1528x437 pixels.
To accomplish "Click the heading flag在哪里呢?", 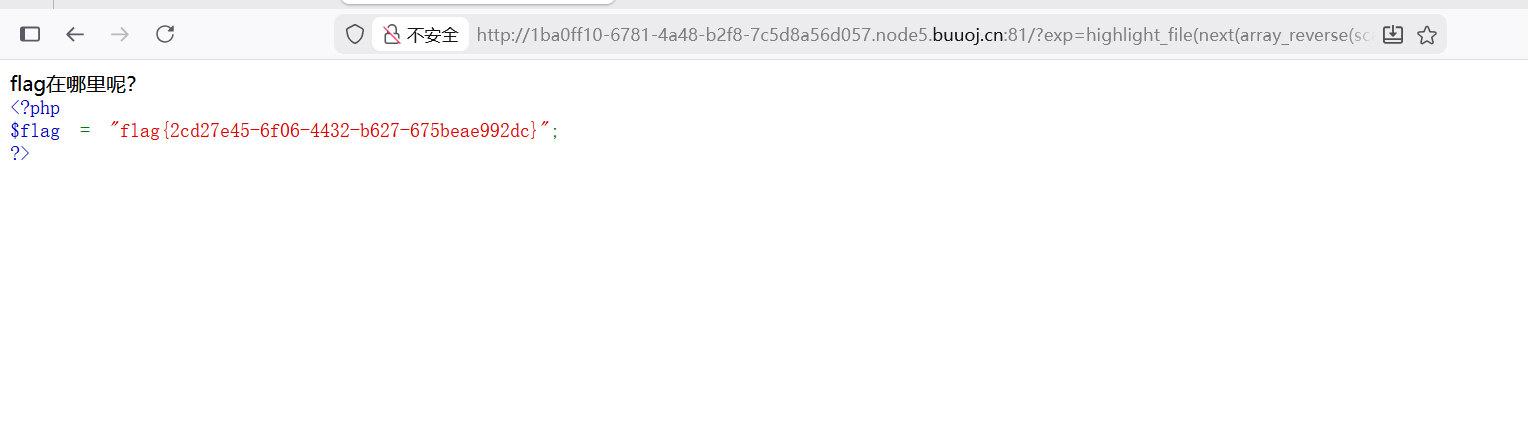I will click(x=73, y=85).
